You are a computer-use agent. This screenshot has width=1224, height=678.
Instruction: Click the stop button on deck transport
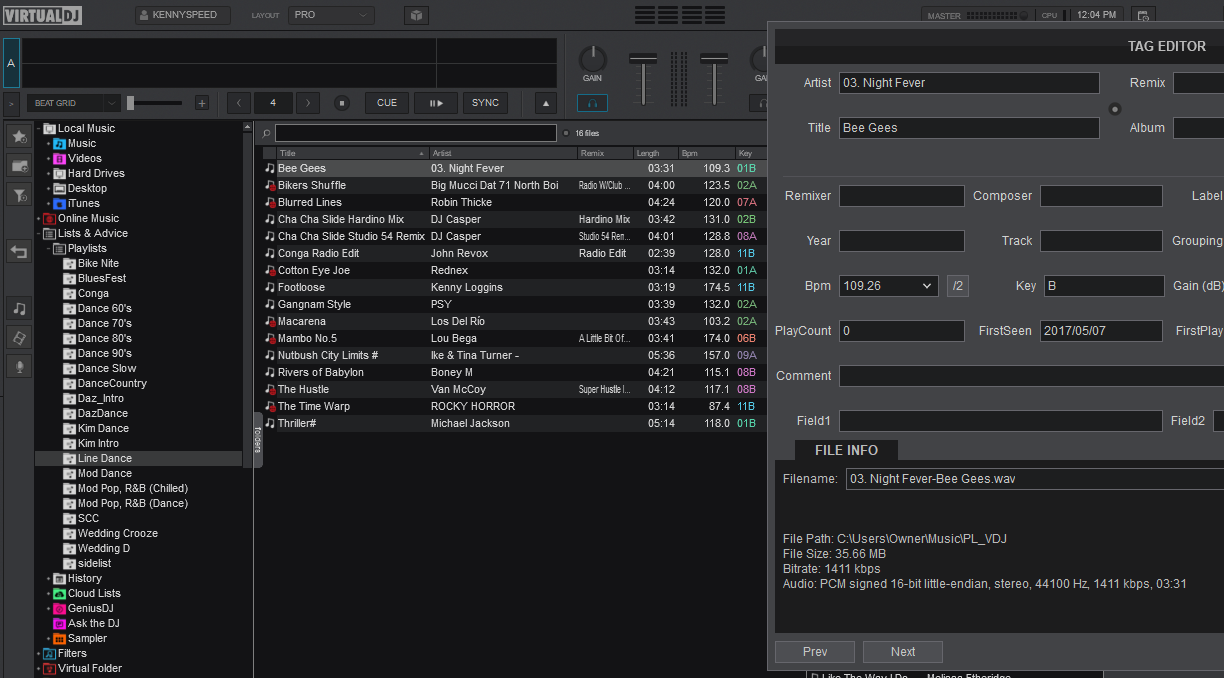(342, 103)
